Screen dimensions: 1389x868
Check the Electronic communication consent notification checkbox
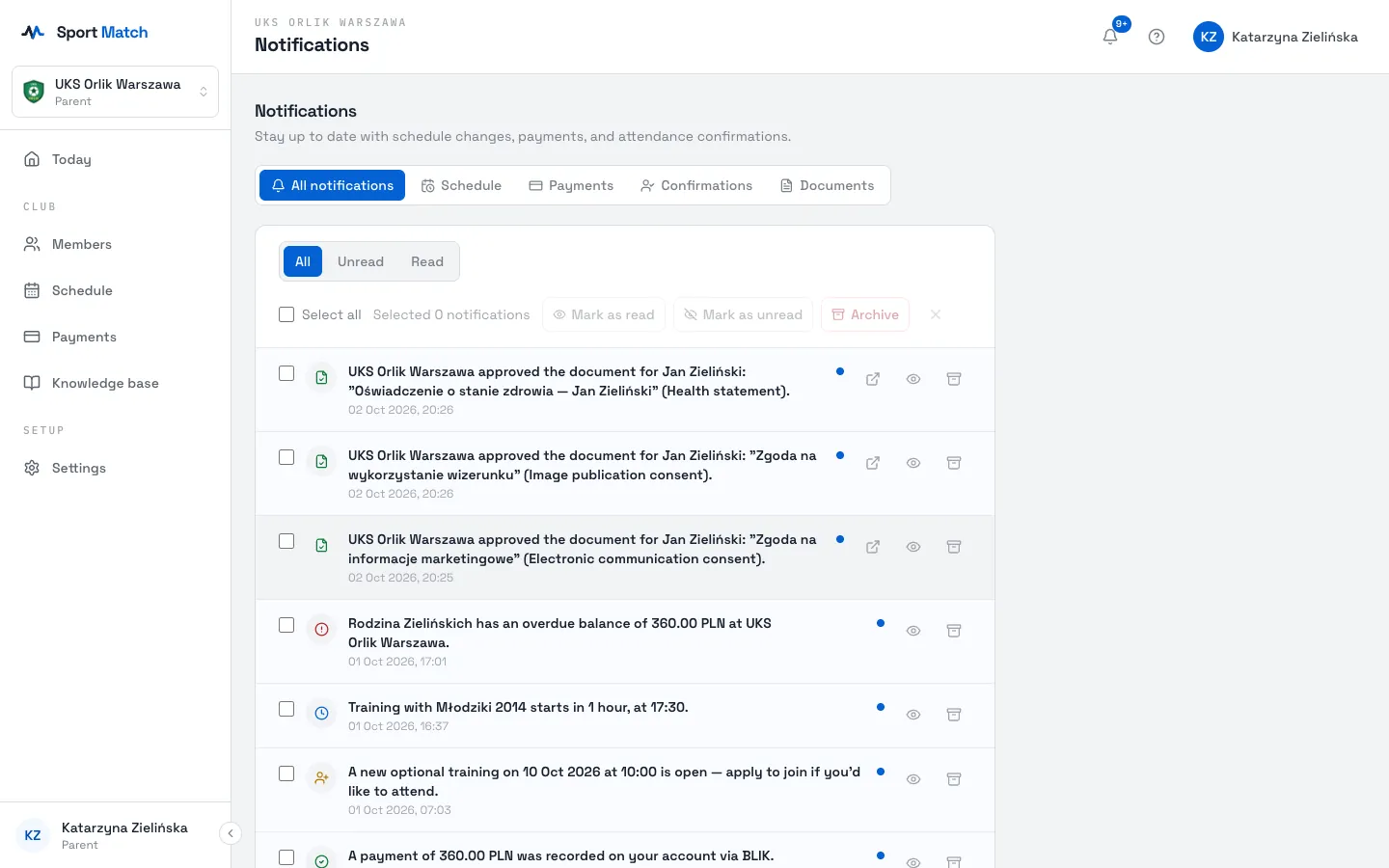[286, 541]
